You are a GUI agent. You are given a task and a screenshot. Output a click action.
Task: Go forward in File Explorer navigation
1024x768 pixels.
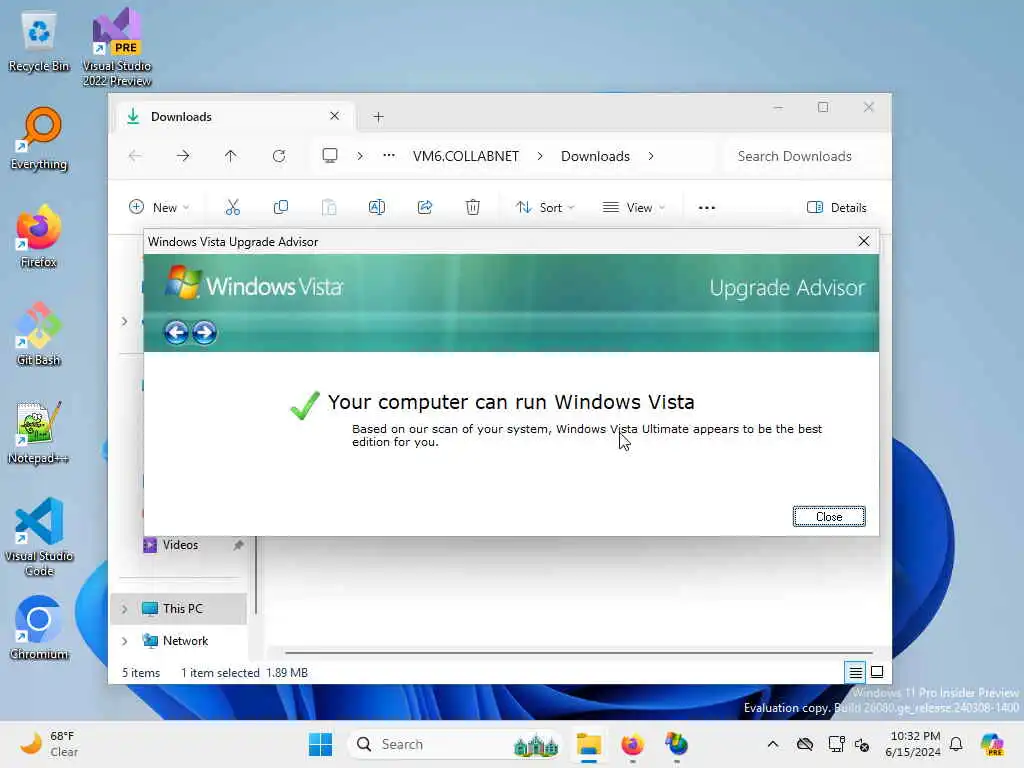183,156
